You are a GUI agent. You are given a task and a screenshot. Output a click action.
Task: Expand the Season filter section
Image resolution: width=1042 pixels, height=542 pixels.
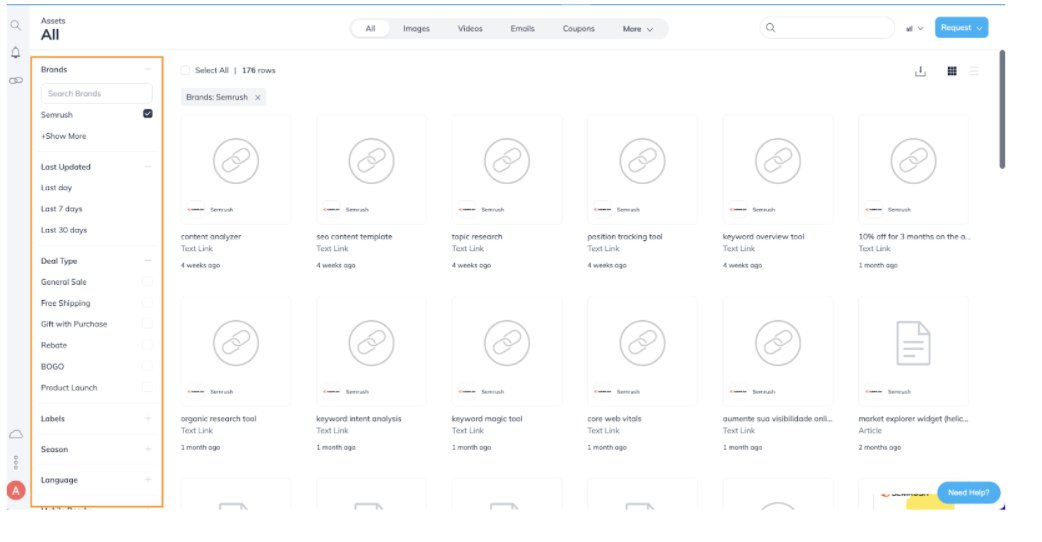click(x=148, y=449)
